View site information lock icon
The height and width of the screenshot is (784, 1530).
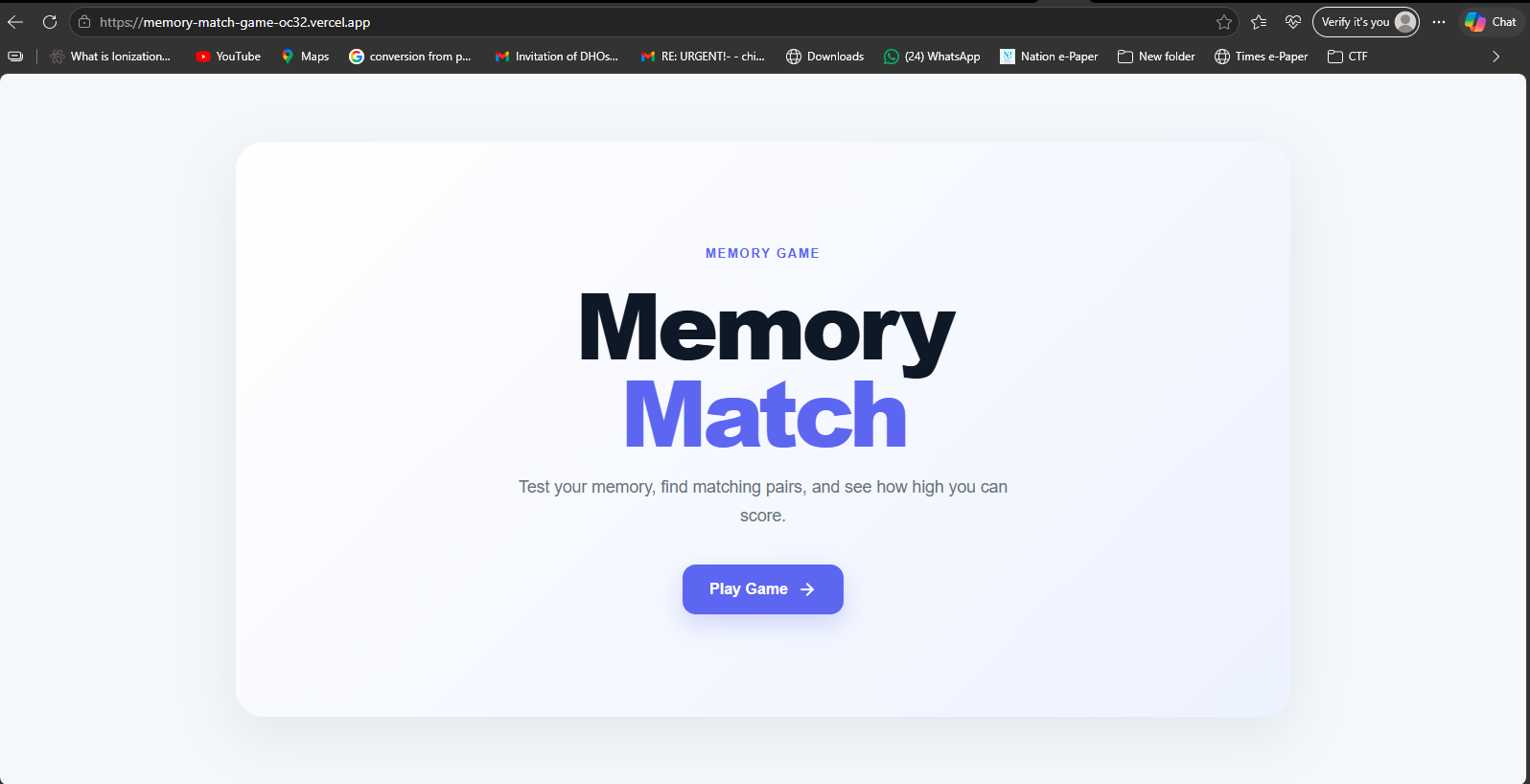[x=84, y=22]
